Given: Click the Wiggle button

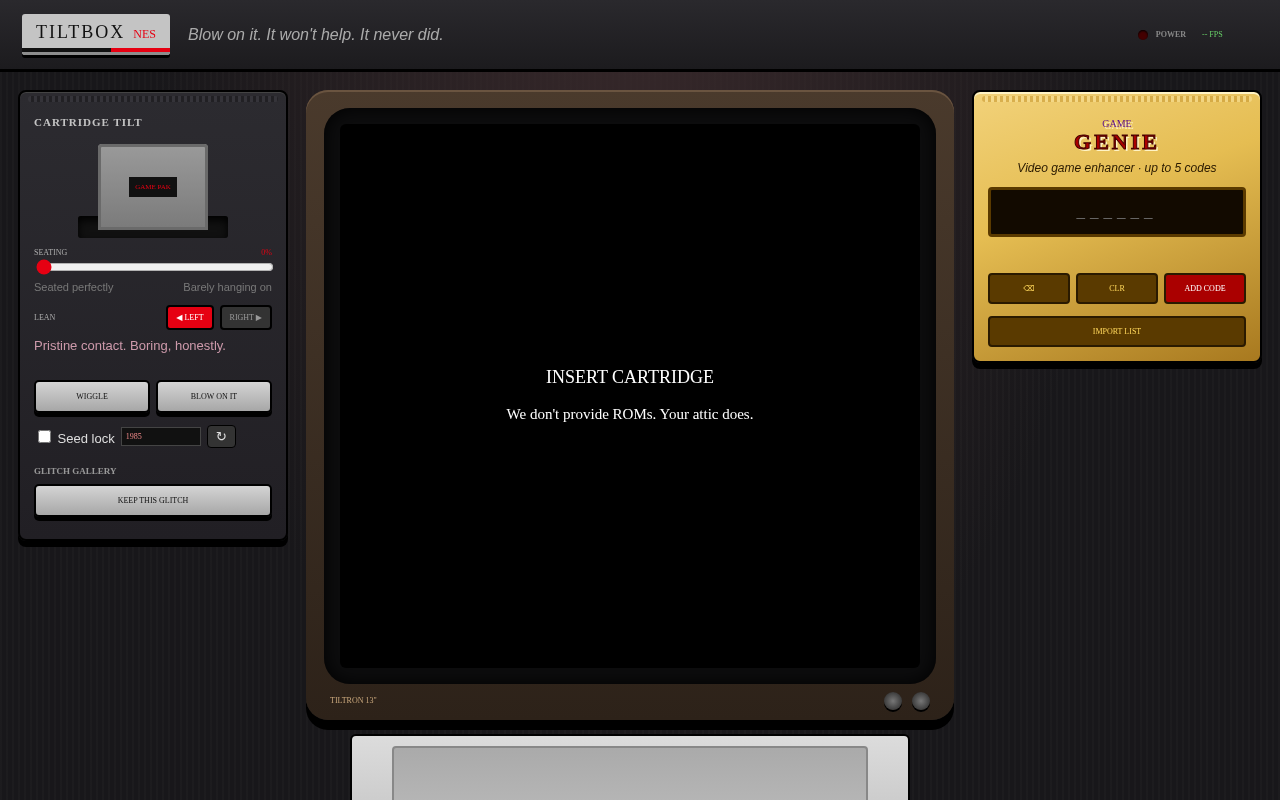Looking at the screenshot, I should [x=92, y=396].
